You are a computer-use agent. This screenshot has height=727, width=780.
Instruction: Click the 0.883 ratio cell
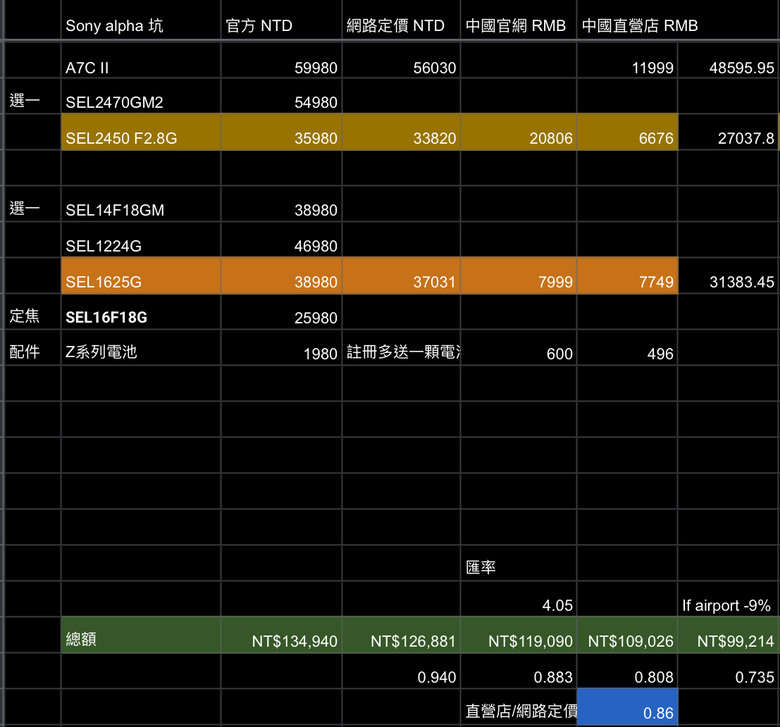(x=518, y=671)
